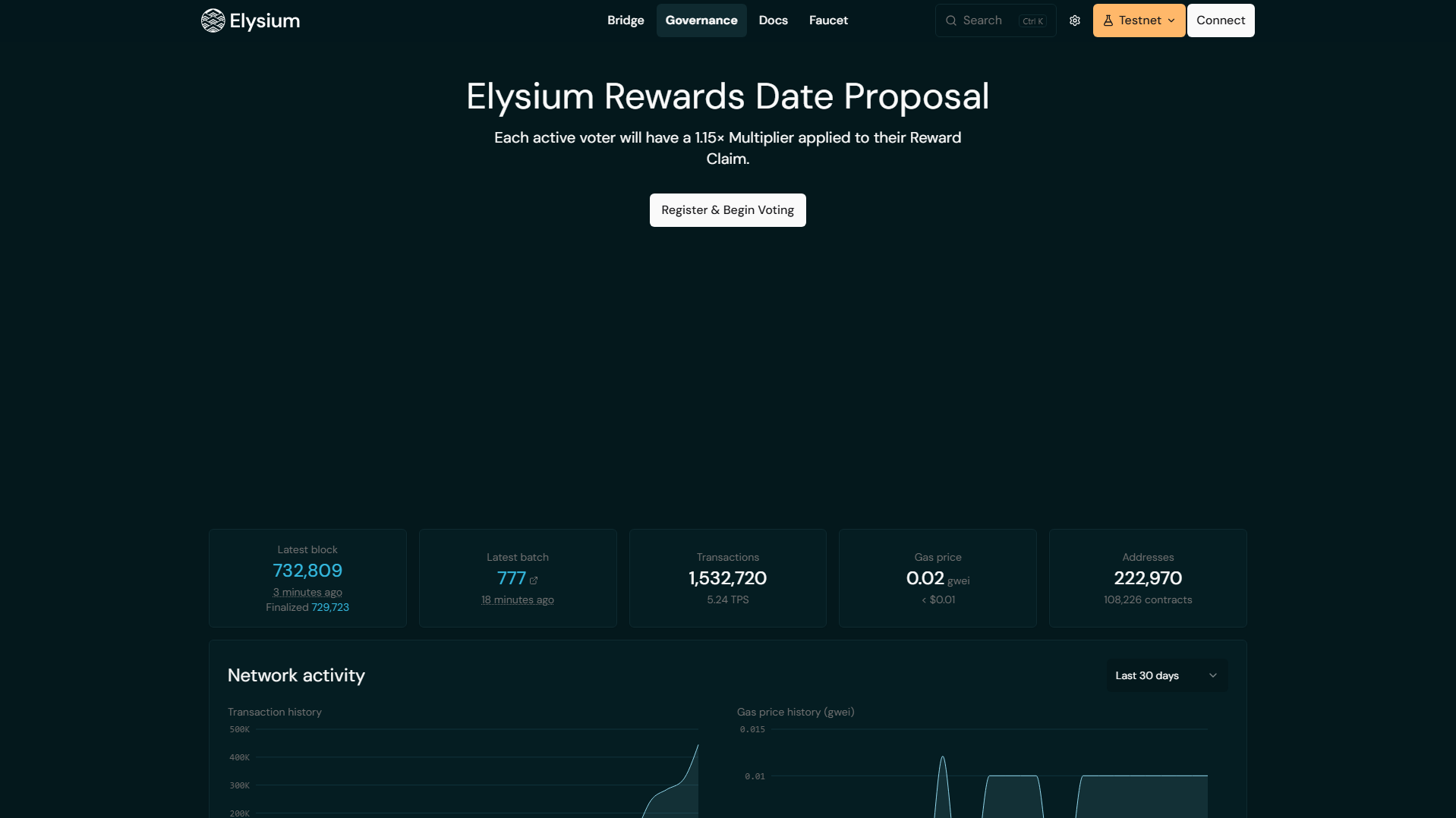Click the Transactions value 1,532,720
Screen dimensions: 1456x818
point(727,578)
